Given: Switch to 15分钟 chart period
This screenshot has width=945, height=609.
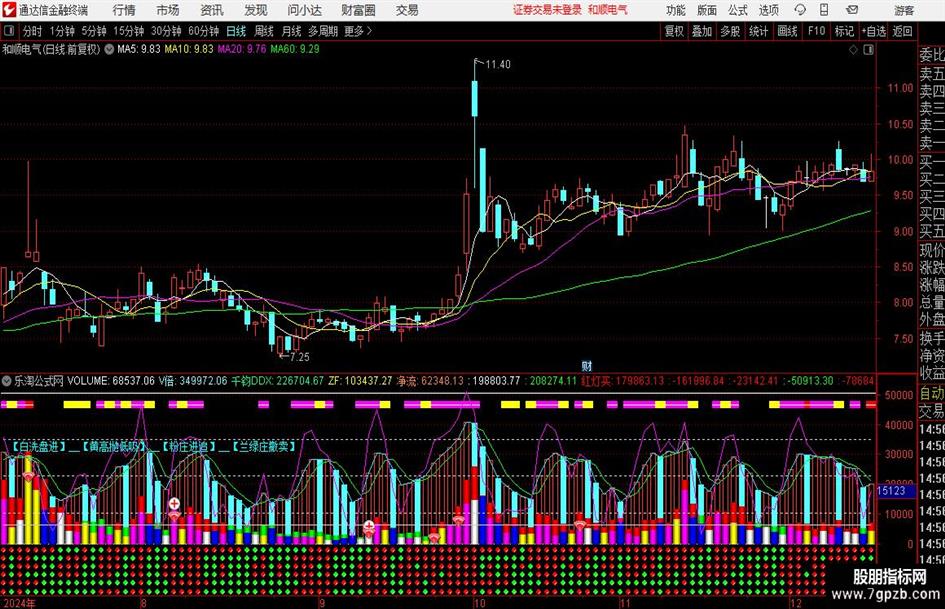Looking at the screenshot, I should [x=128, y=31].
